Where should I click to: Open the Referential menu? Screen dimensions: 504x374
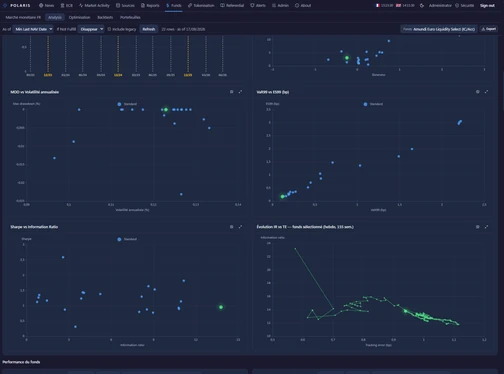232,5
